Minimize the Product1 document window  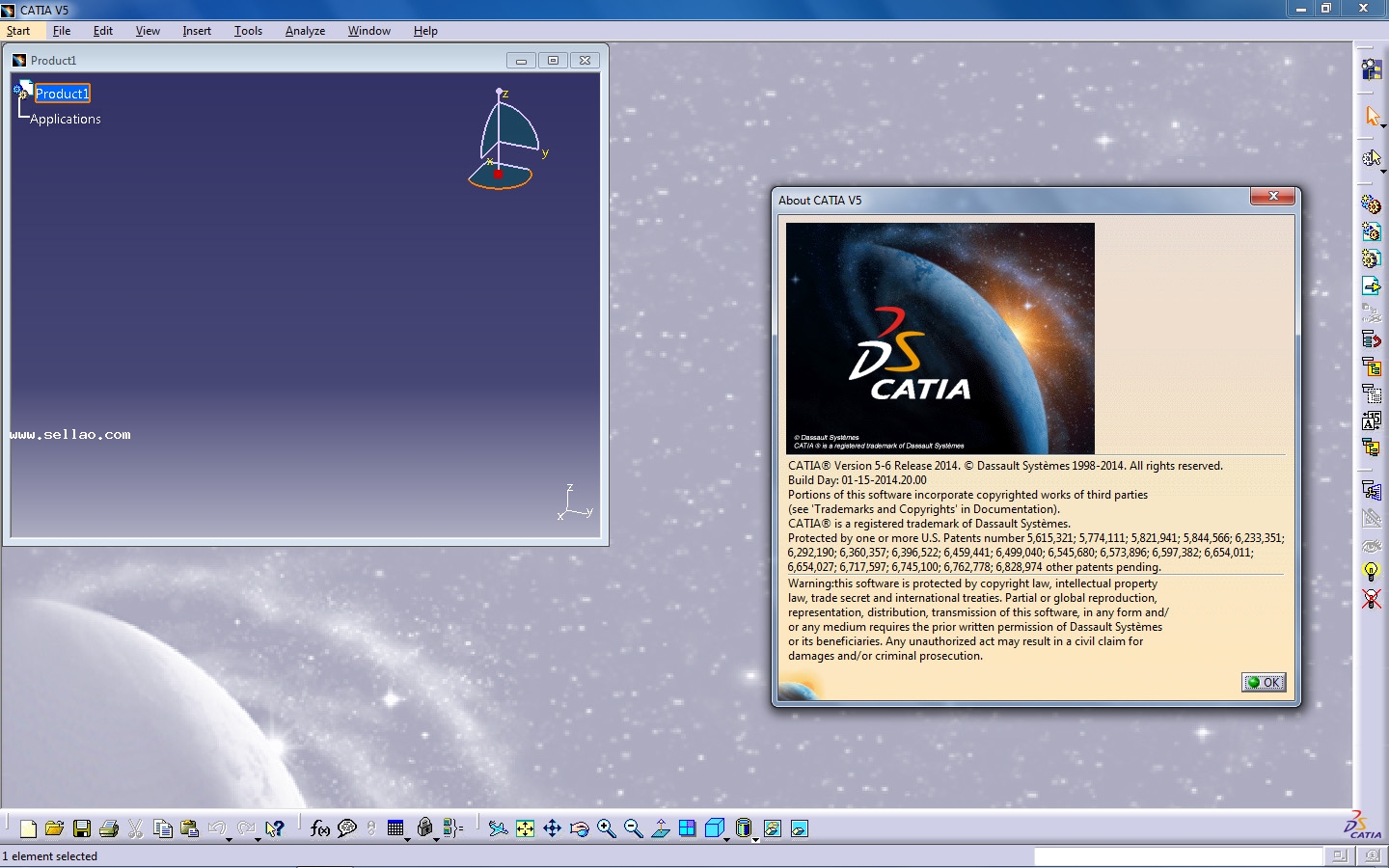521,61
